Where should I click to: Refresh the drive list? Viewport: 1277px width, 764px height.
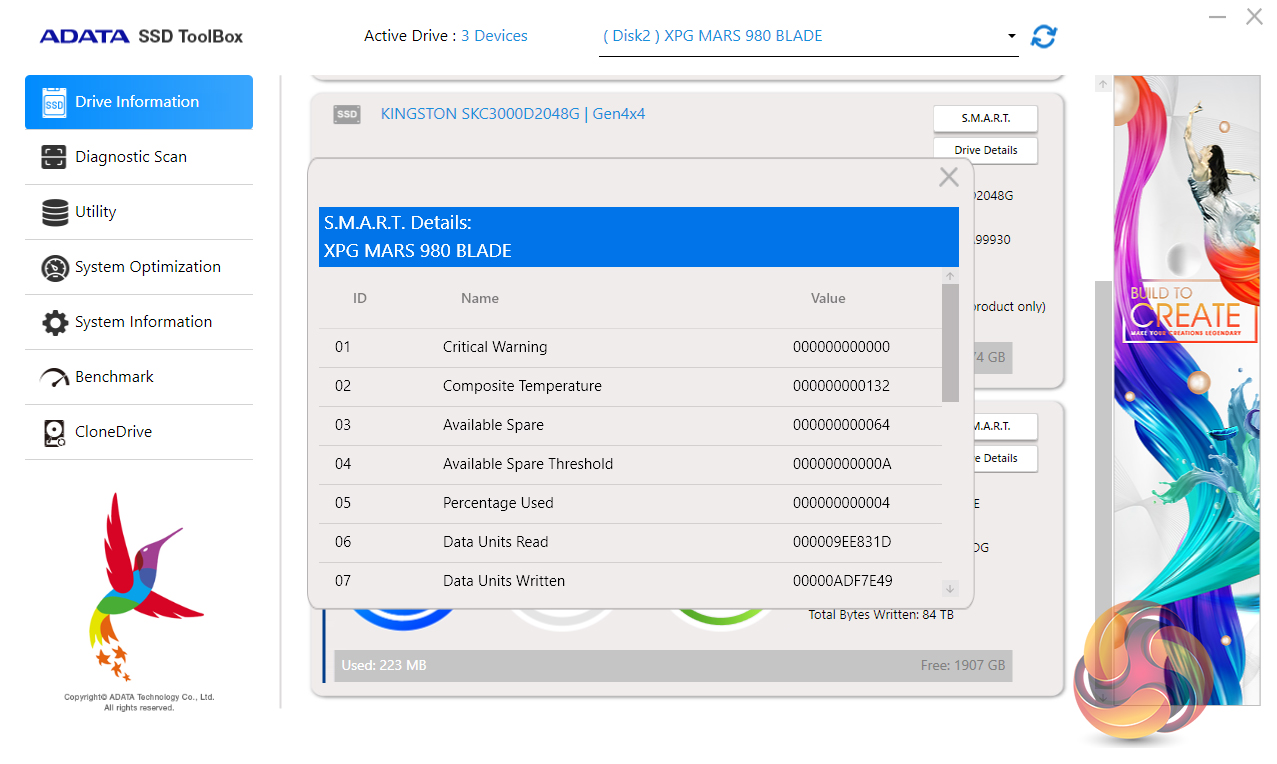1044,36
